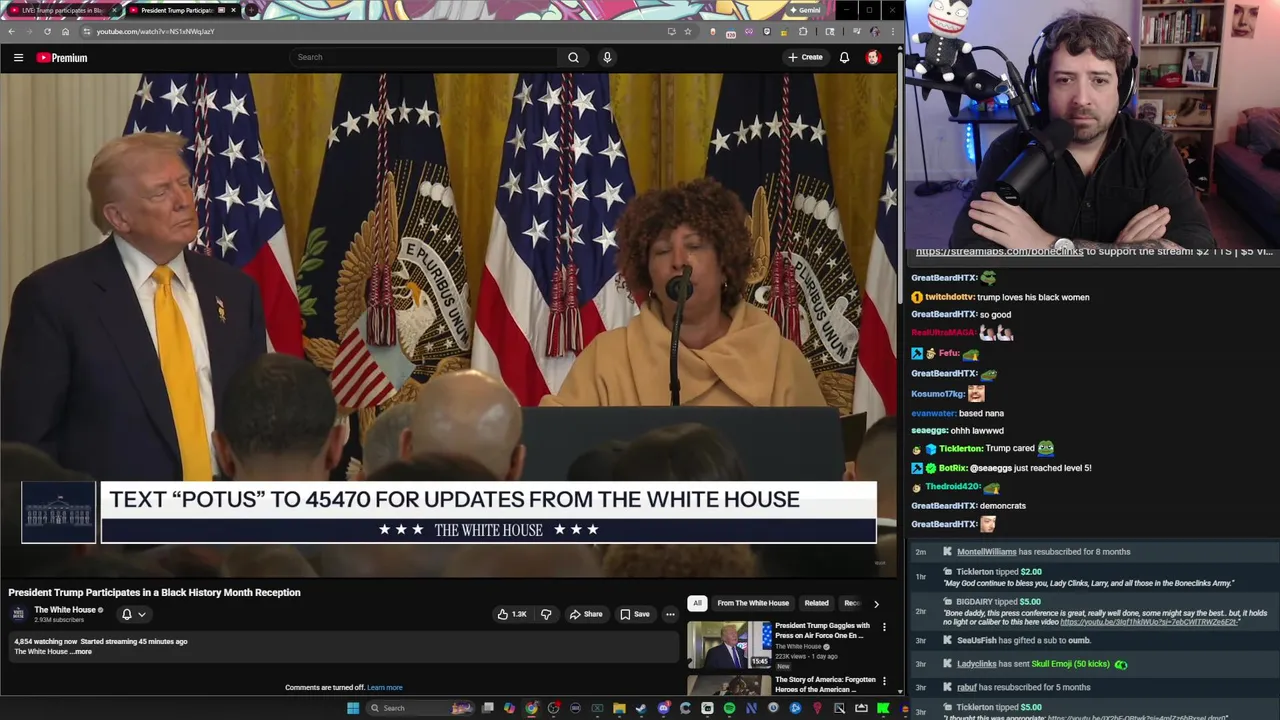The height and width of the screenshot is (720, 1280).
Task: Go back using the browser back arrow
Action: tap(11, 31)
